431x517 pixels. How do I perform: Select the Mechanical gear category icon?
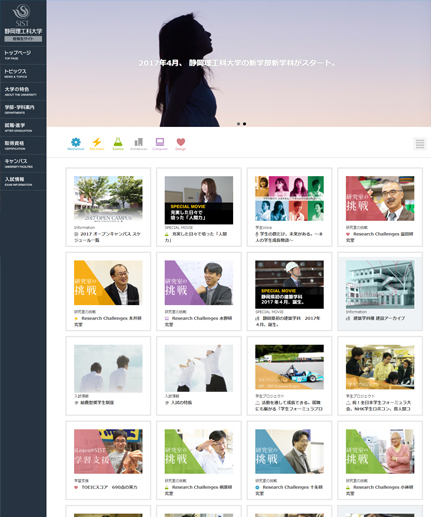click(76, 144)
